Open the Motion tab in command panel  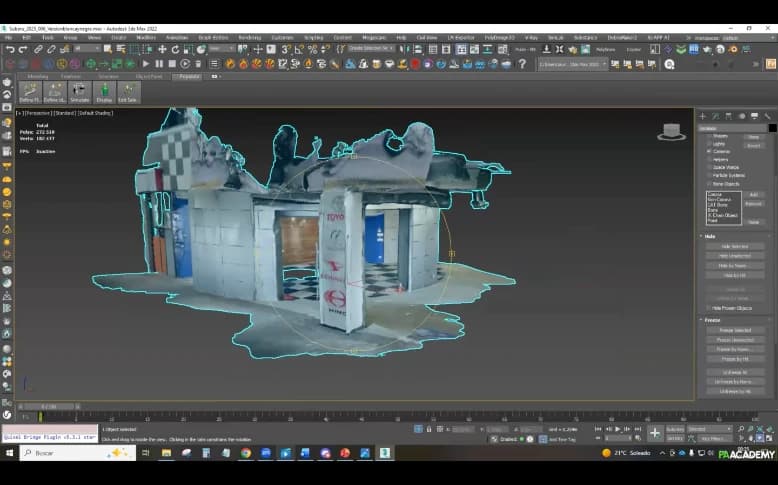click(x=742, y=116)
